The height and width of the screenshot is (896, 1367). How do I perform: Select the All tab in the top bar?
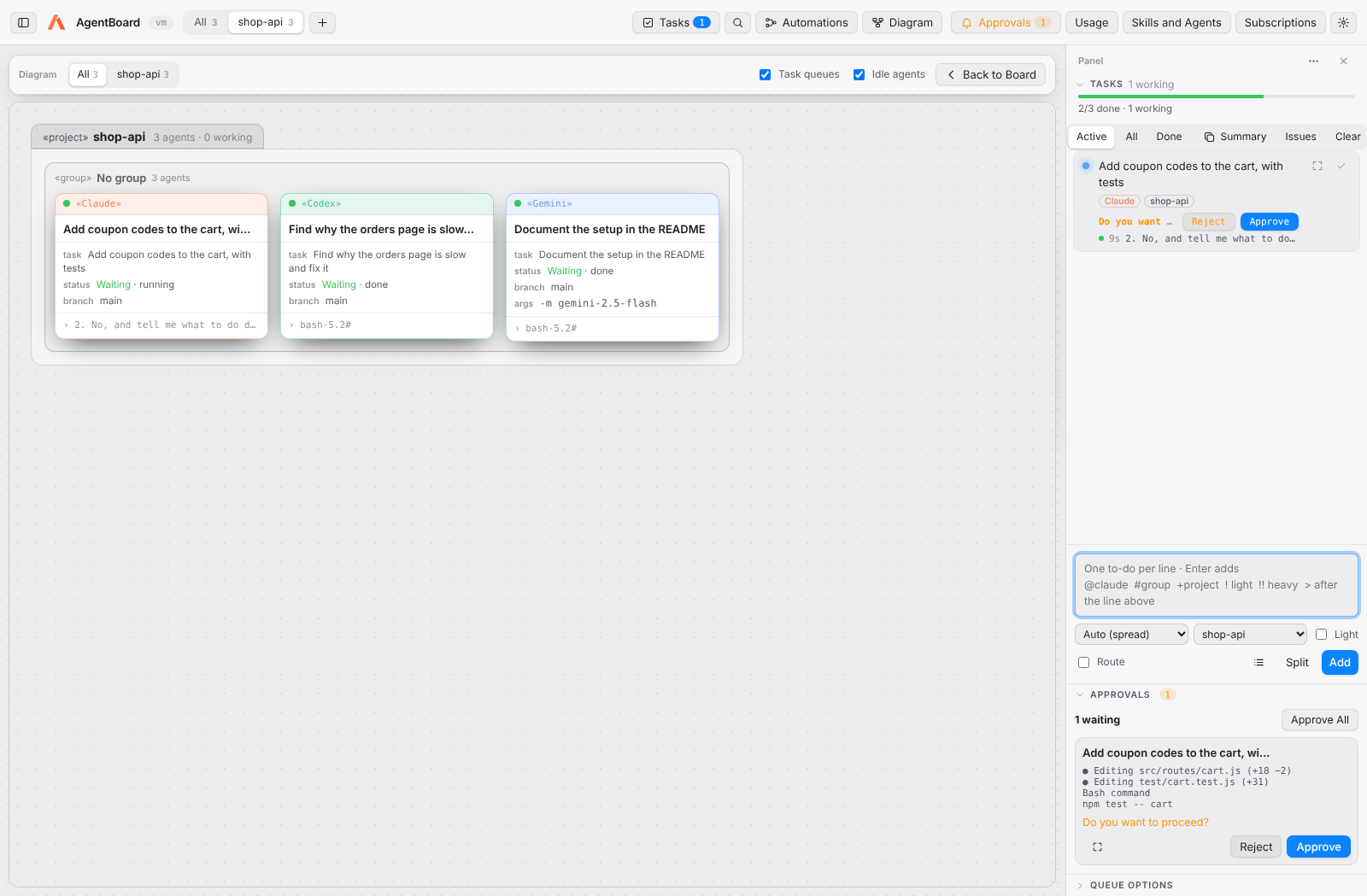coord(206,22)
